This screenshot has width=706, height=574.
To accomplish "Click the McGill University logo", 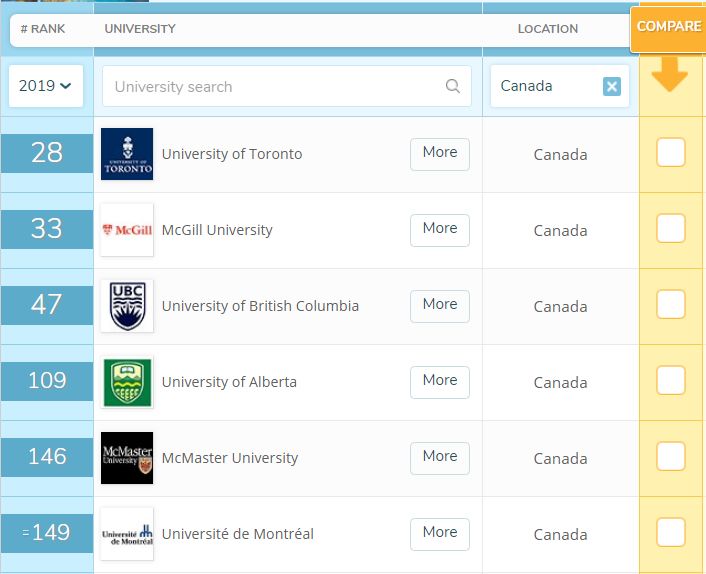I will 127,230.
